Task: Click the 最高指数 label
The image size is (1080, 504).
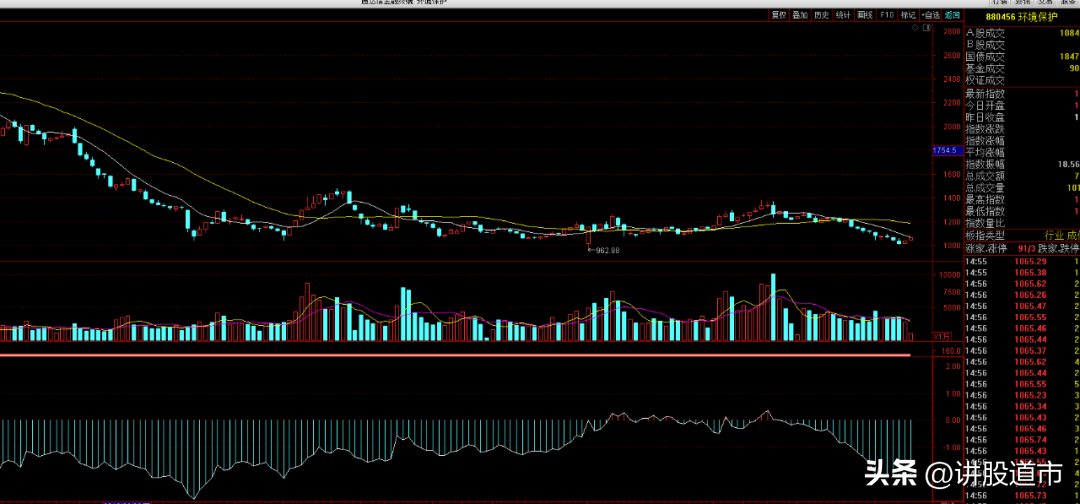Action: tap(985, 199)
